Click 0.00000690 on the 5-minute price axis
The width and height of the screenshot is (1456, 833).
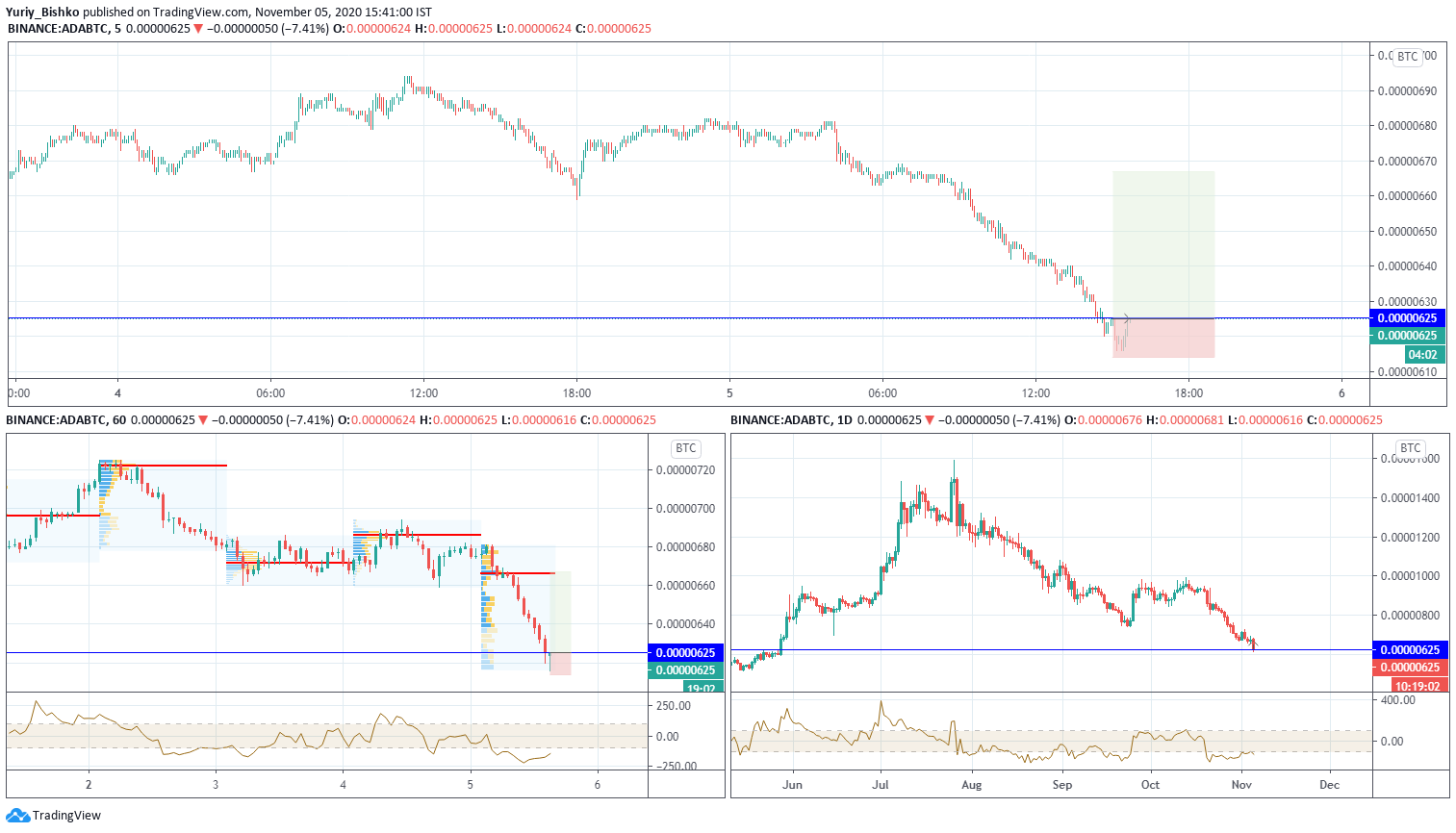coord(1408,91)
